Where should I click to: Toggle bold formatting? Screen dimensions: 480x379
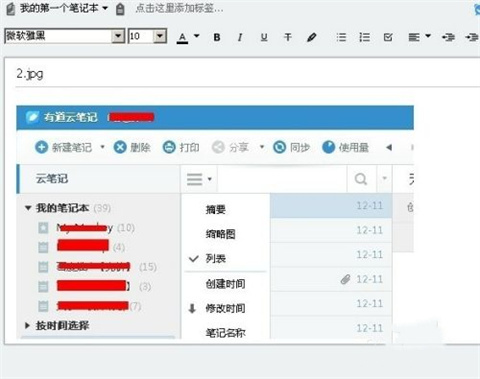click(x=217, y=37)
